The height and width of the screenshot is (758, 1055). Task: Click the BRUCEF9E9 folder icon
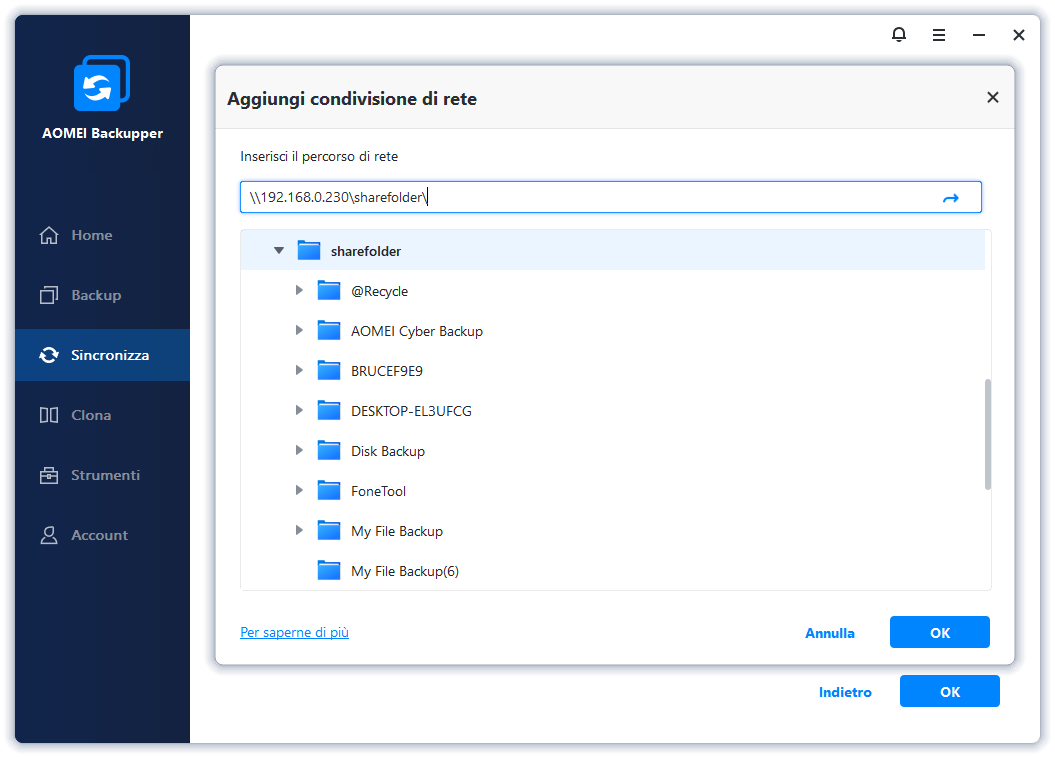pos(329,371)
